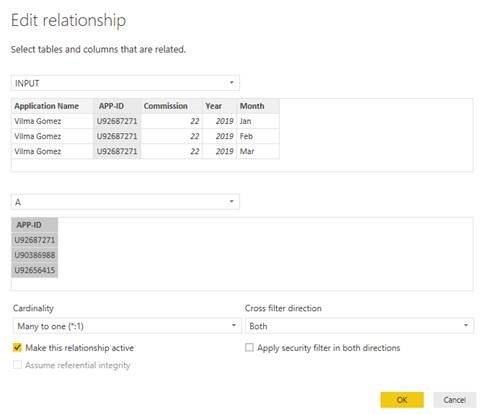This screenshot has height=415, width=480.
Task: Expand the Cross filter direction dropdown
Action: pos(359,326)
